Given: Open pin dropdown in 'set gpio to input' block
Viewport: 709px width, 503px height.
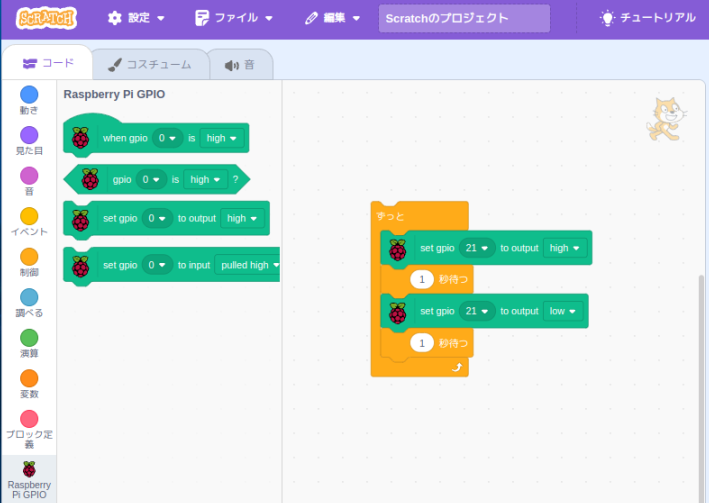Looking at the screenshot, I should [157, 265].
